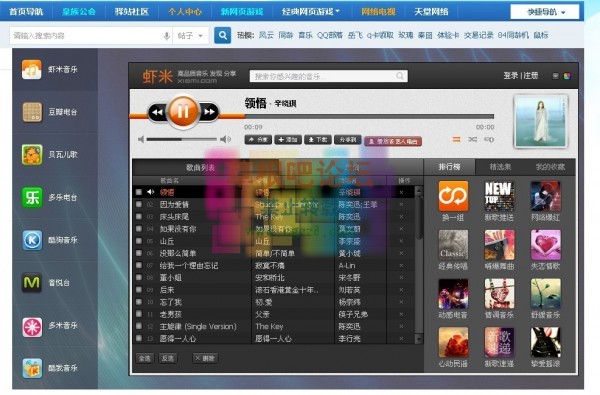Skip to the next track
Viewport: 600px width, 395px height.
pos(209,112)
